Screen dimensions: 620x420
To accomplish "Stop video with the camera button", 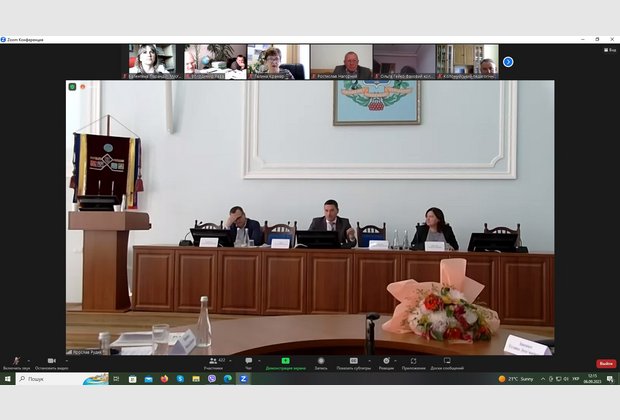I will click(x=51, y=363).
